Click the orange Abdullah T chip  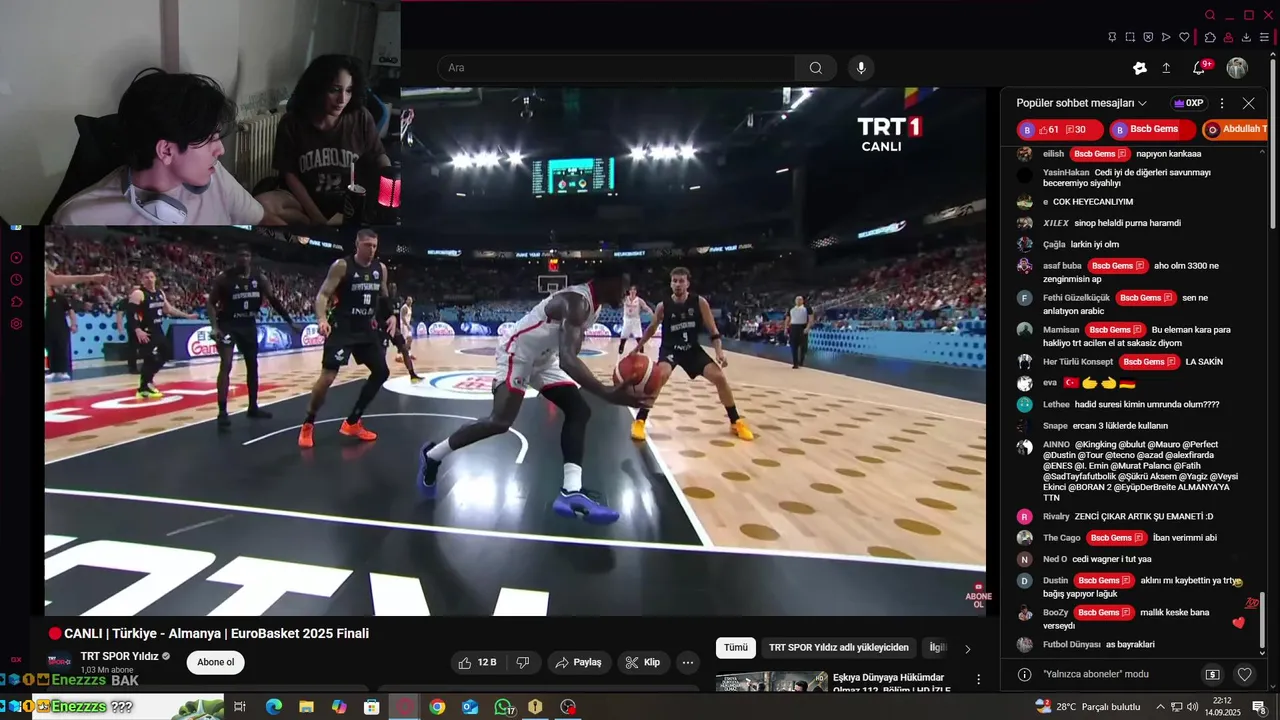1235,129
